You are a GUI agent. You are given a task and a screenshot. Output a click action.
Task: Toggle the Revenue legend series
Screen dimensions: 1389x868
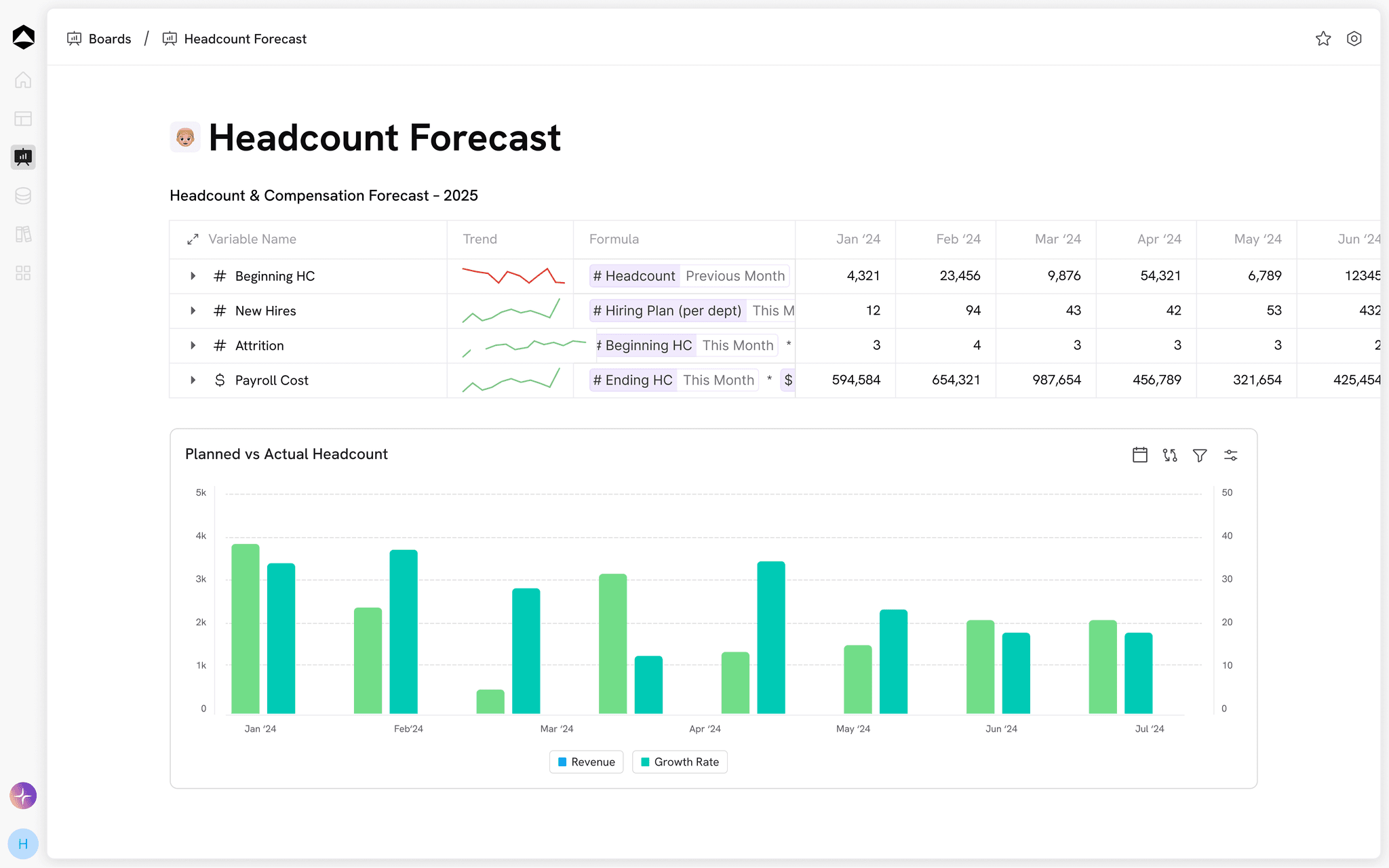click(586, 762)
